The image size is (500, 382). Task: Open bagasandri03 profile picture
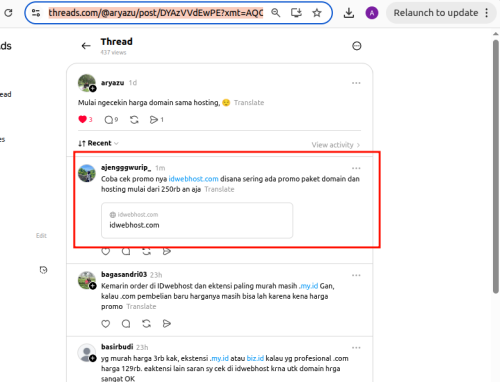(87, 280)
